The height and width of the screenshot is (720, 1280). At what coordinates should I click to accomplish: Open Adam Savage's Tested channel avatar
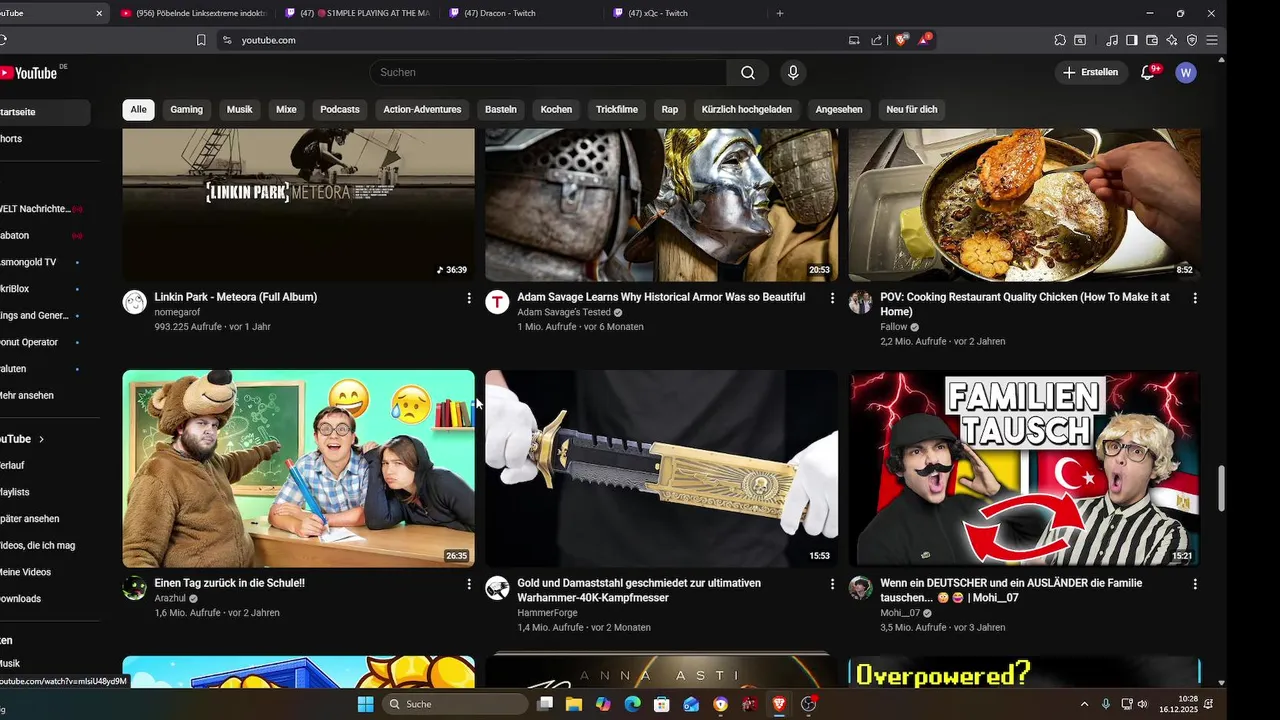tap(497, 302)
